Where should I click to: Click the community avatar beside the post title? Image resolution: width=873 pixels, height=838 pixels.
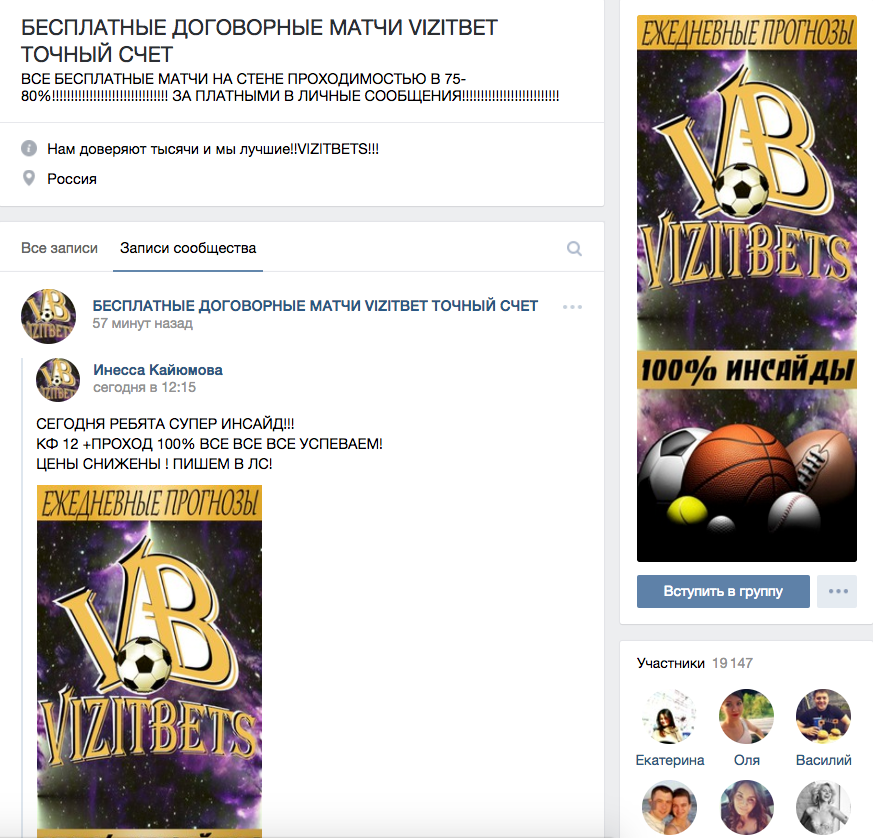[x=48, y=316]
